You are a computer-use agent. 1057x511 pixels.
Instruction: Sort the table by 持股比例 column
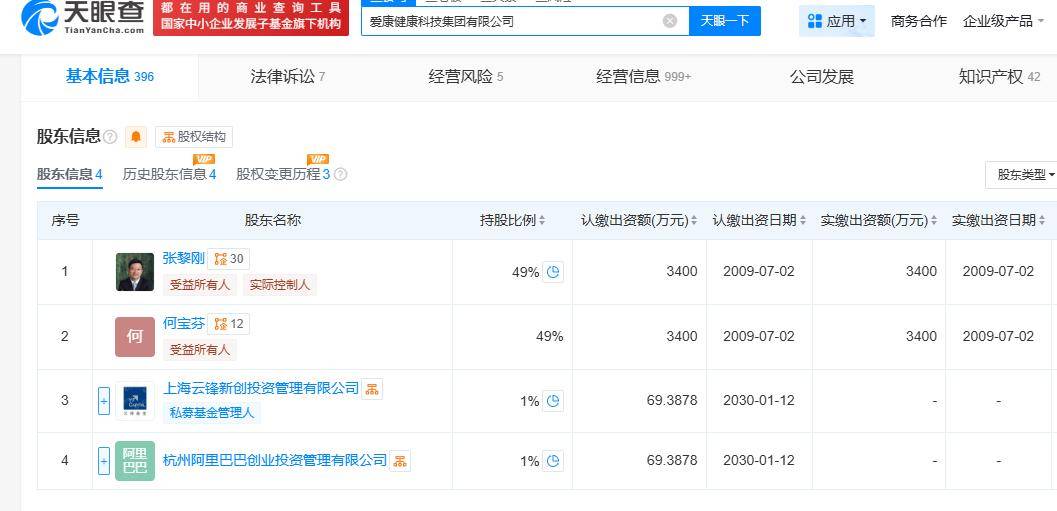[x=543, y=221]
